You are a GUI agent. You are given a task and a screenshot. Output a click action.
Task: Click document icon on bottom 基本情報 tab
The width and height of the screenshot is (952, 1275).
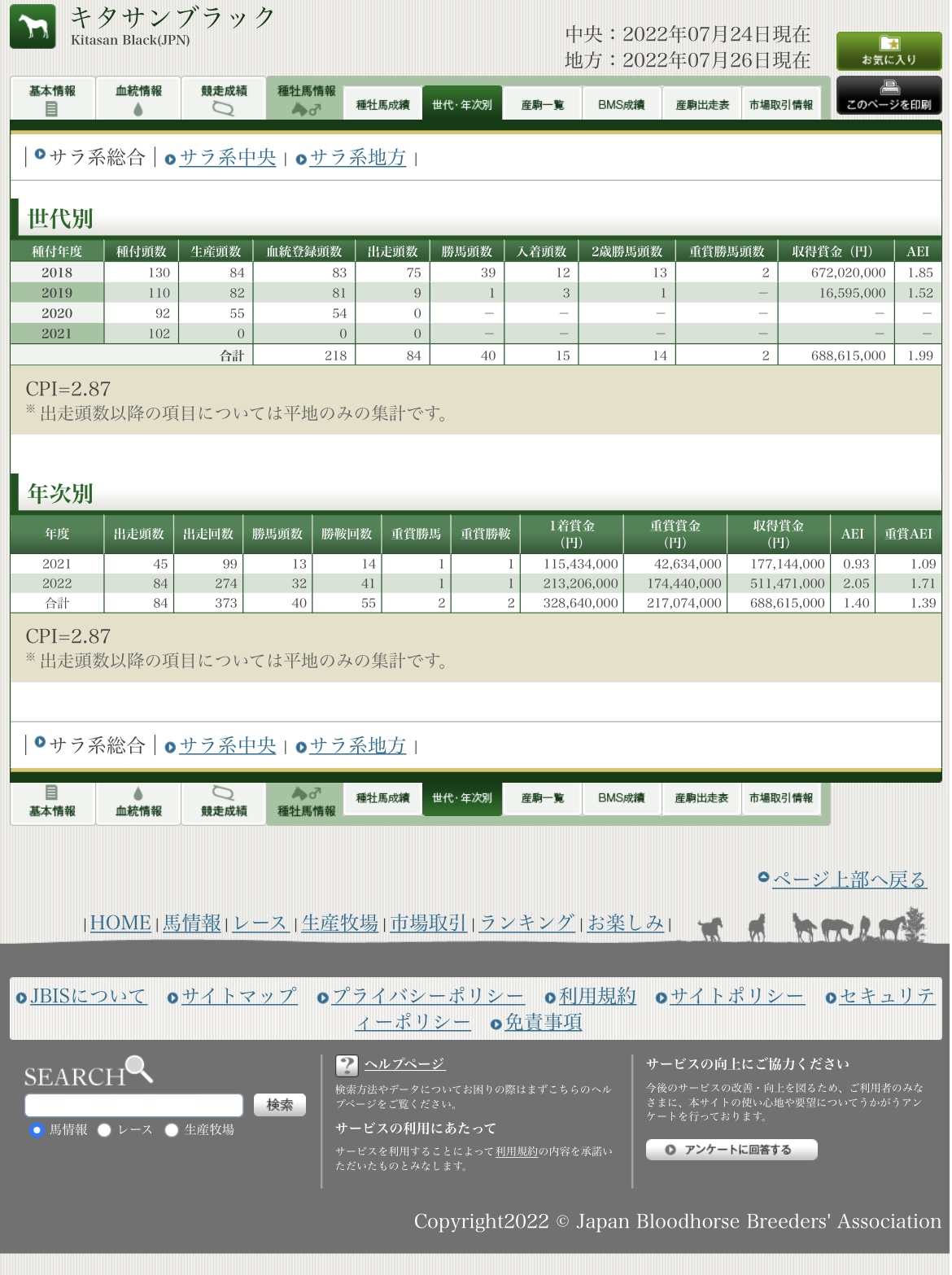52,793
